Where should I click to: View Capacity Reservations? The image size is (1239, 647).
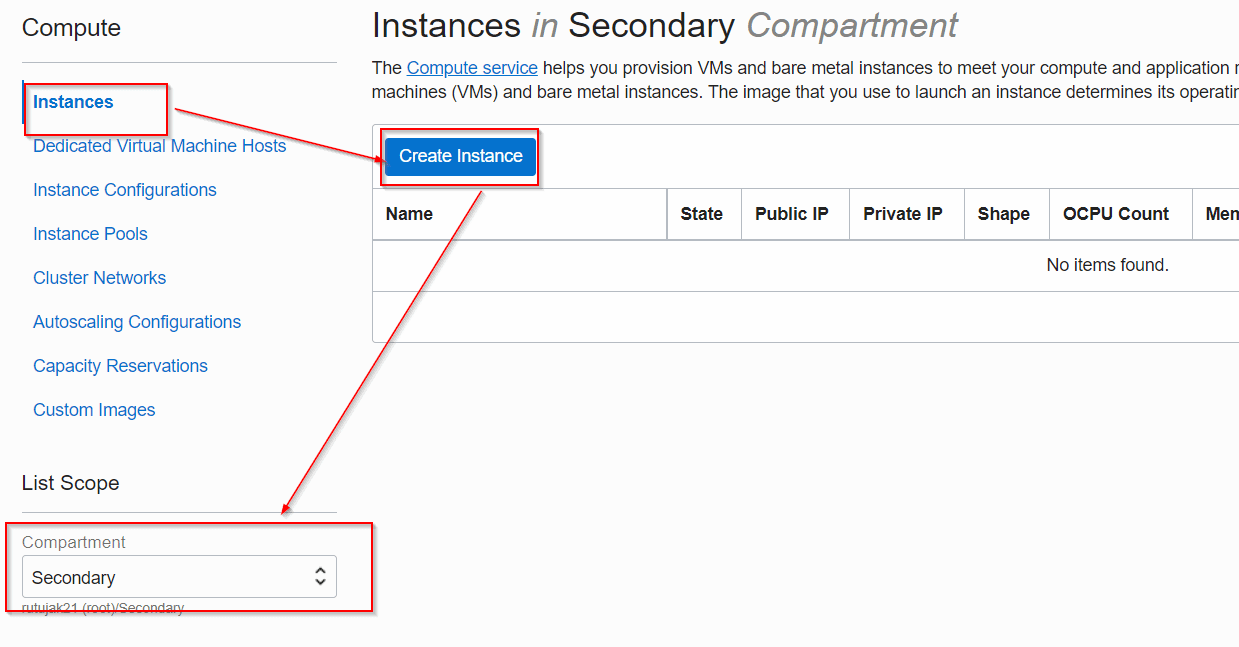pos(120,366)
